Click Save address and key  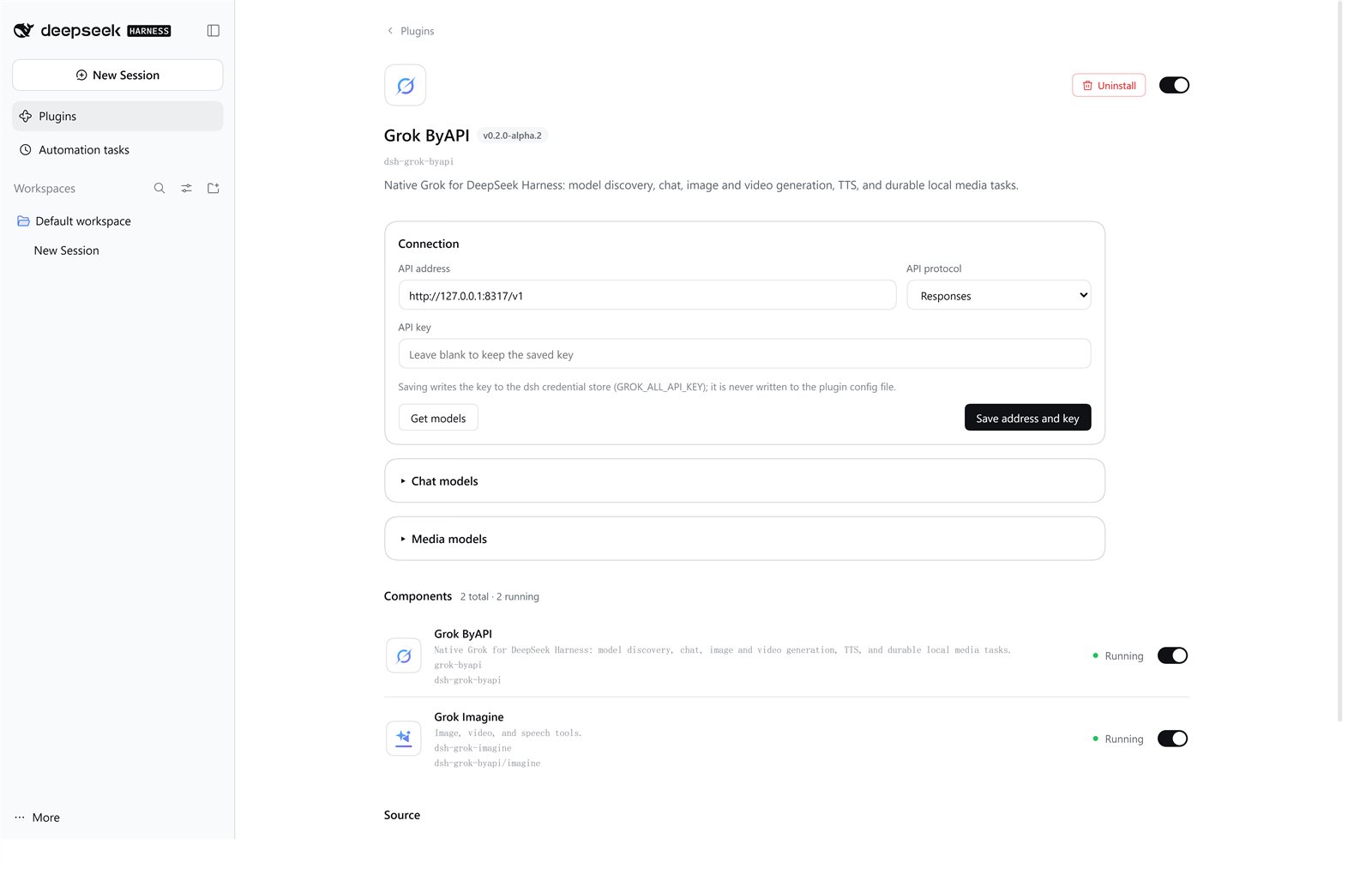[x=1027, y=418]
